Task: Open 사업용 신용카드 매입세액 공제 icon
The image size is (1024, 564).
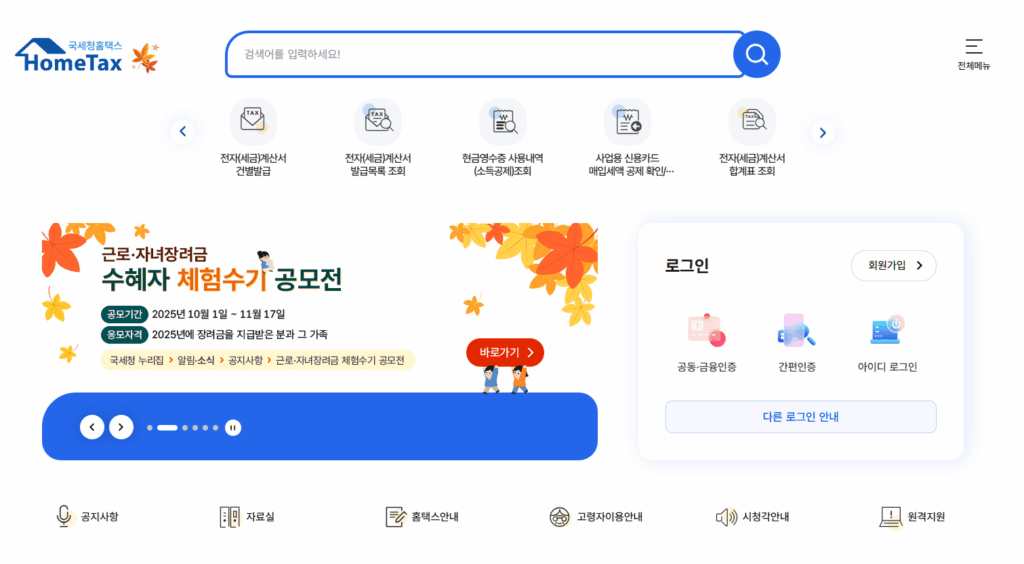Action: click(628, 122)
